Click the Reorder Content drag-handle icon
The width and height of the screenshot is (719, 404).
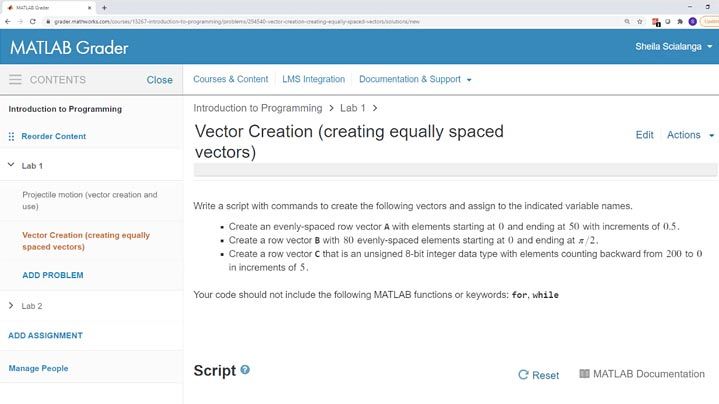(12, 136)
